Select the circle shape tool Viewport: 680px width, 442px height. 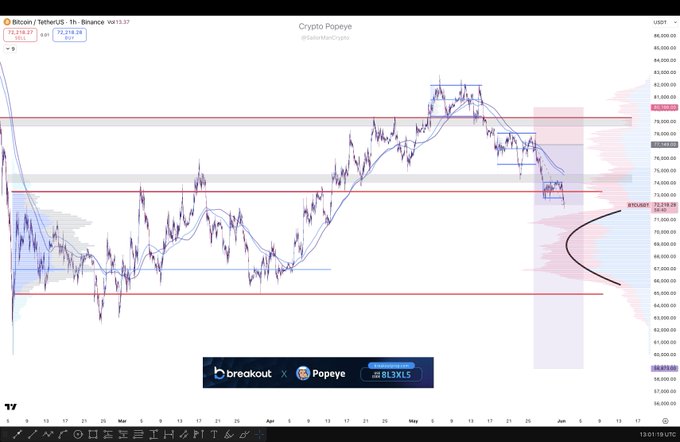point(78,434)
